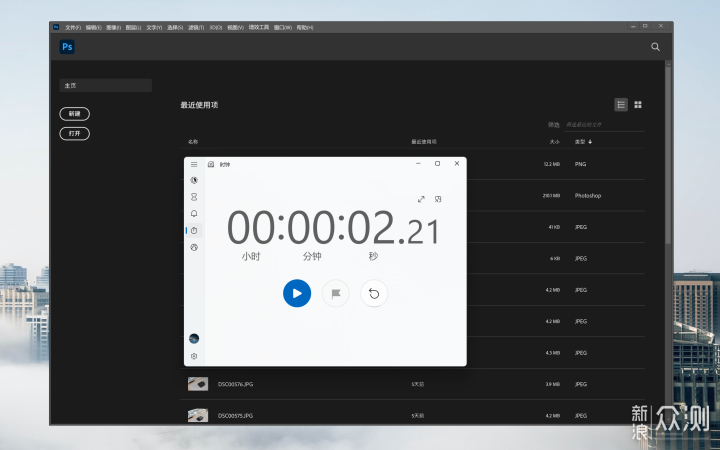Click the DSC00576.JPG file name
This screenshot has height=450, width=720.
tap(236, 384)
